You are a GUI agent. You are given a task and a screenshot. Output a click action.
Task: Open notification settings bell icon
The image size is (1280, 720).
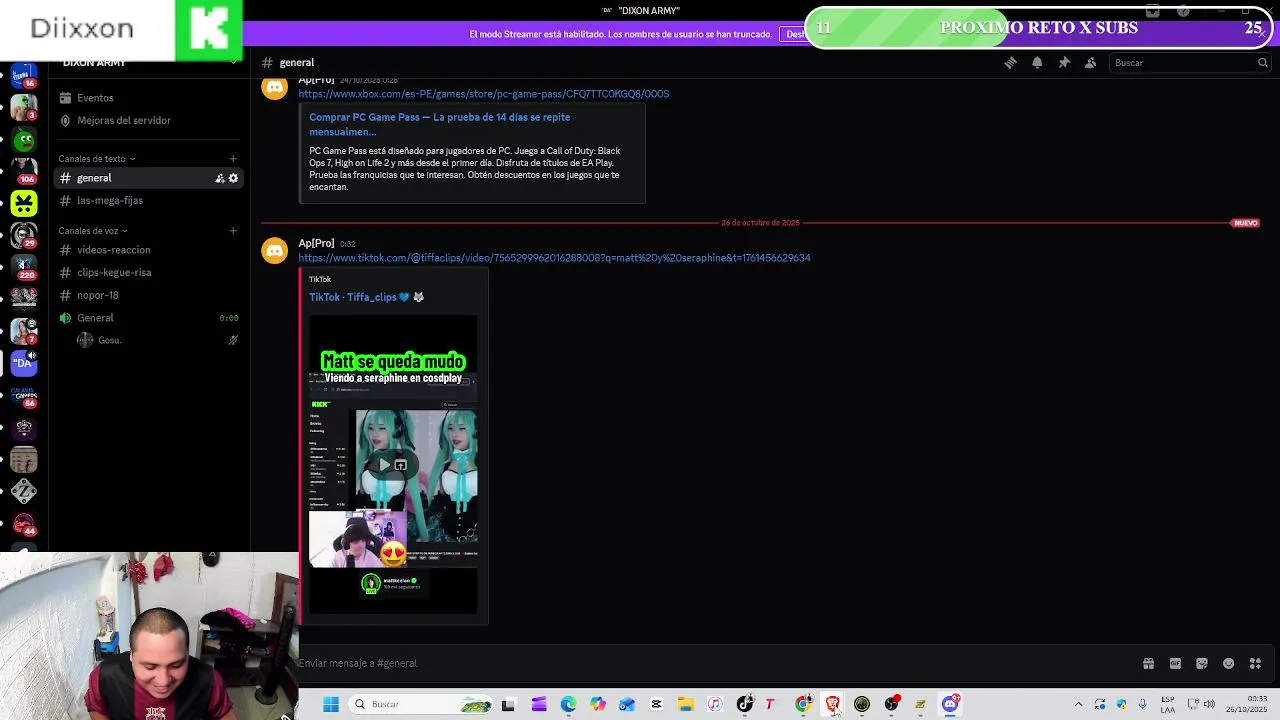point(1037,62)
